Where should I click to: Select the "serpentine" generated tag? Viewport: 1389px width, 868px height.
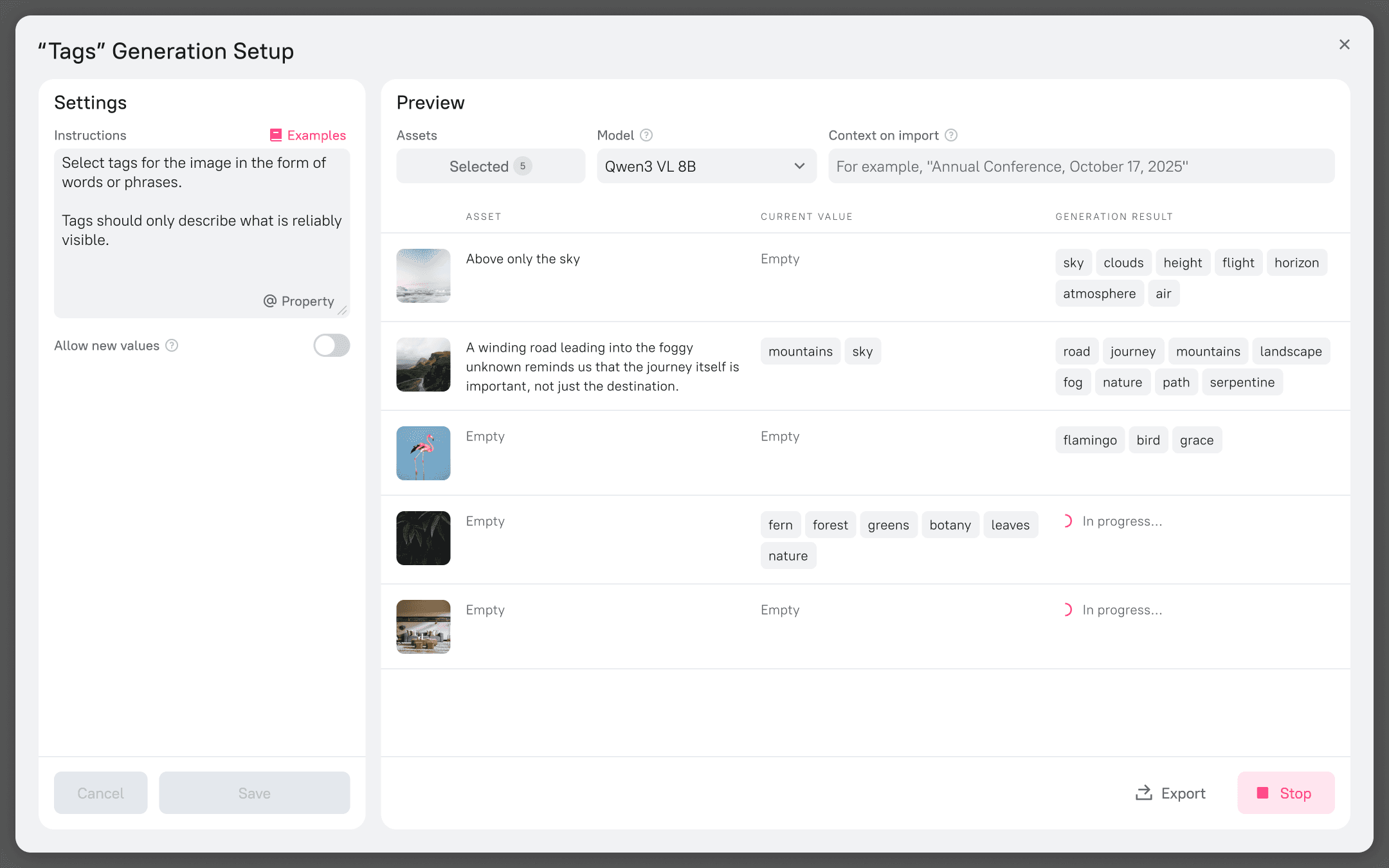1242,383
